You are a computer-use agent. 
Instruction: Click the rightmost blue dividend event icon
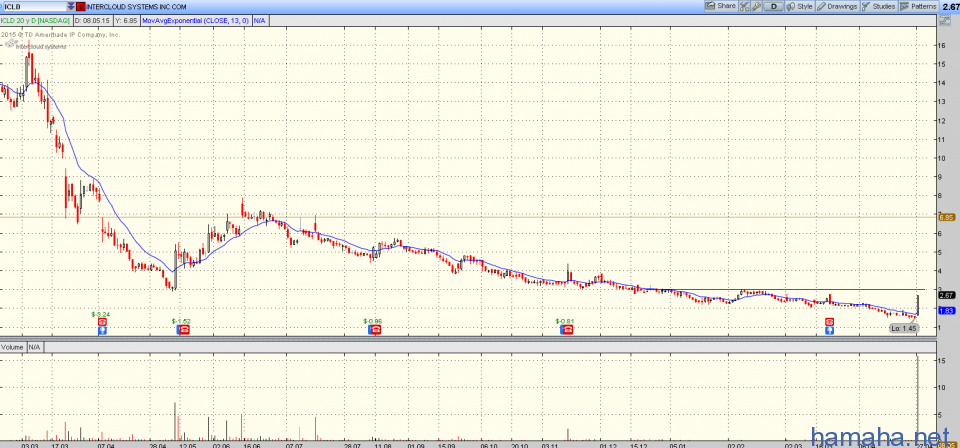tap(830, 330)
